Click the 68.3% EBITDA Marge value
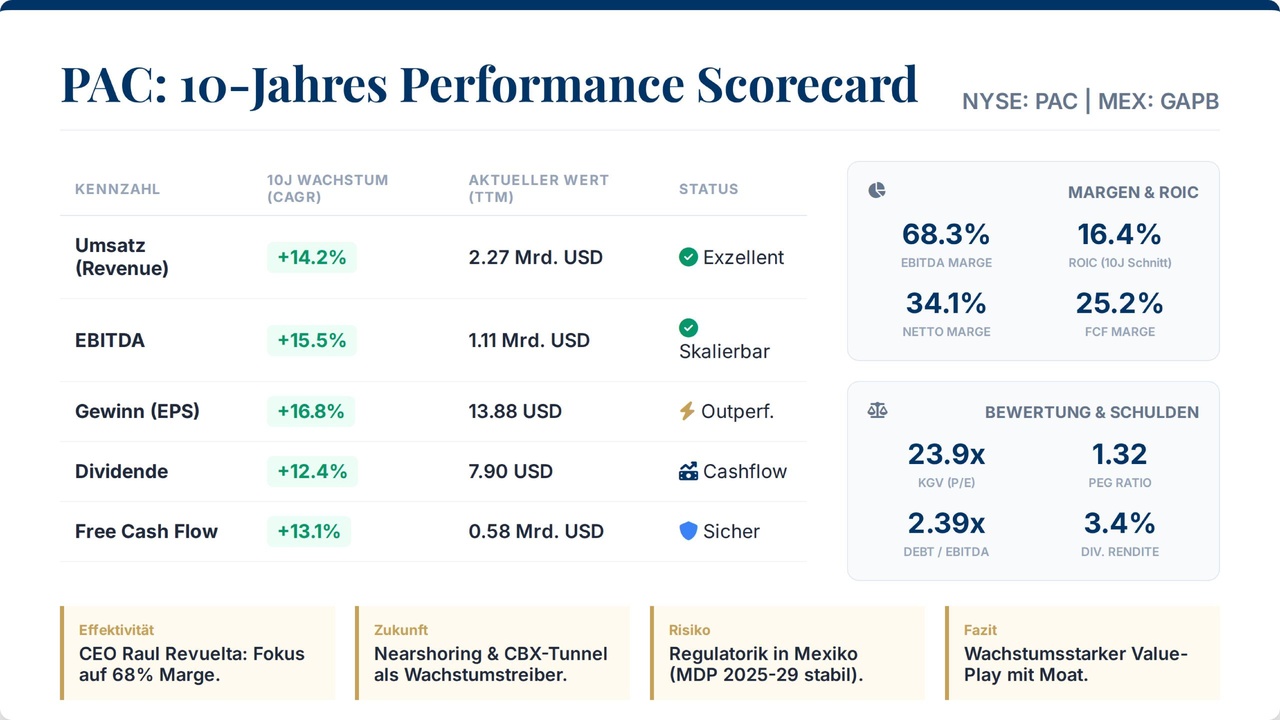Viewport: 1280px width, 720px height. click(945, 235)
